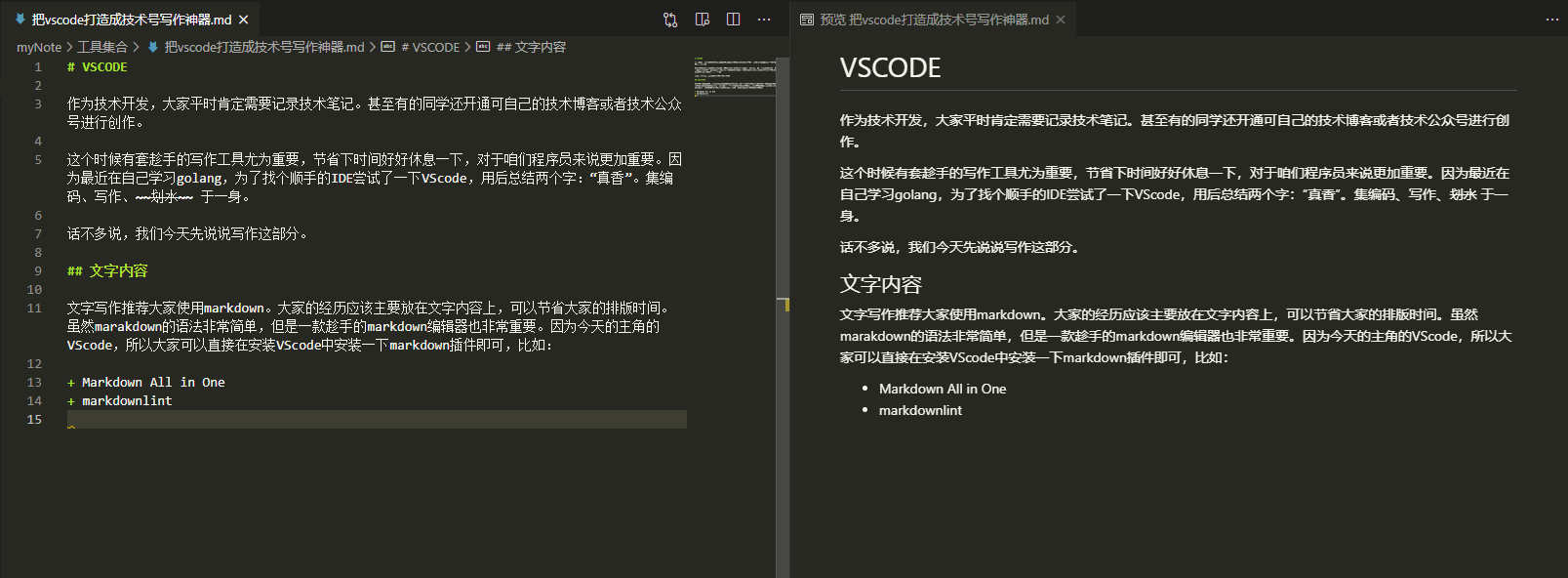The image size is (1568, 578).
Task: Click the minimap code overview
Action: click(735, 77)
